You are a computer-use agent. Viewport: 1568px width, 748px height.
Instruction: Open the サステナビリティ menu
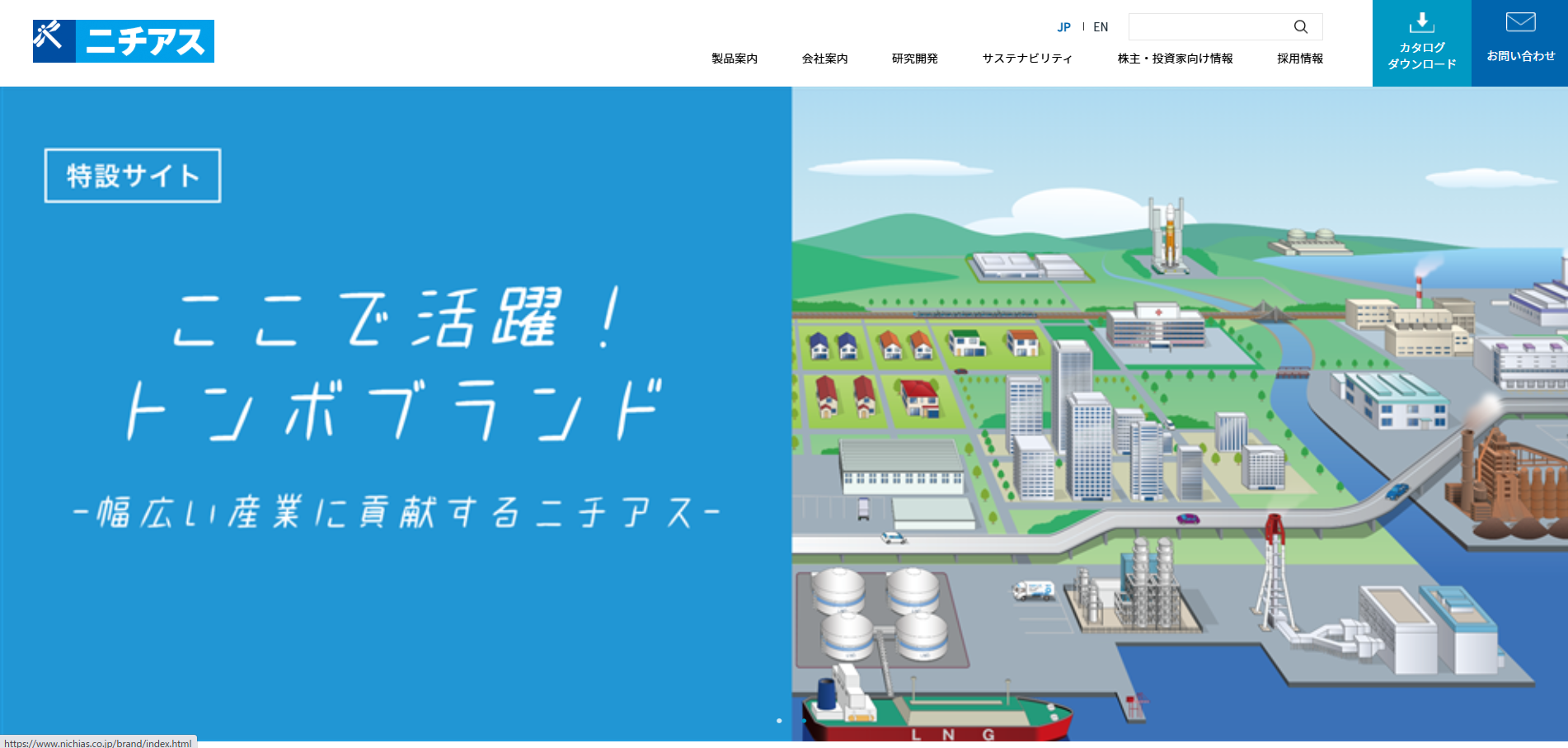pos(1027,59)
